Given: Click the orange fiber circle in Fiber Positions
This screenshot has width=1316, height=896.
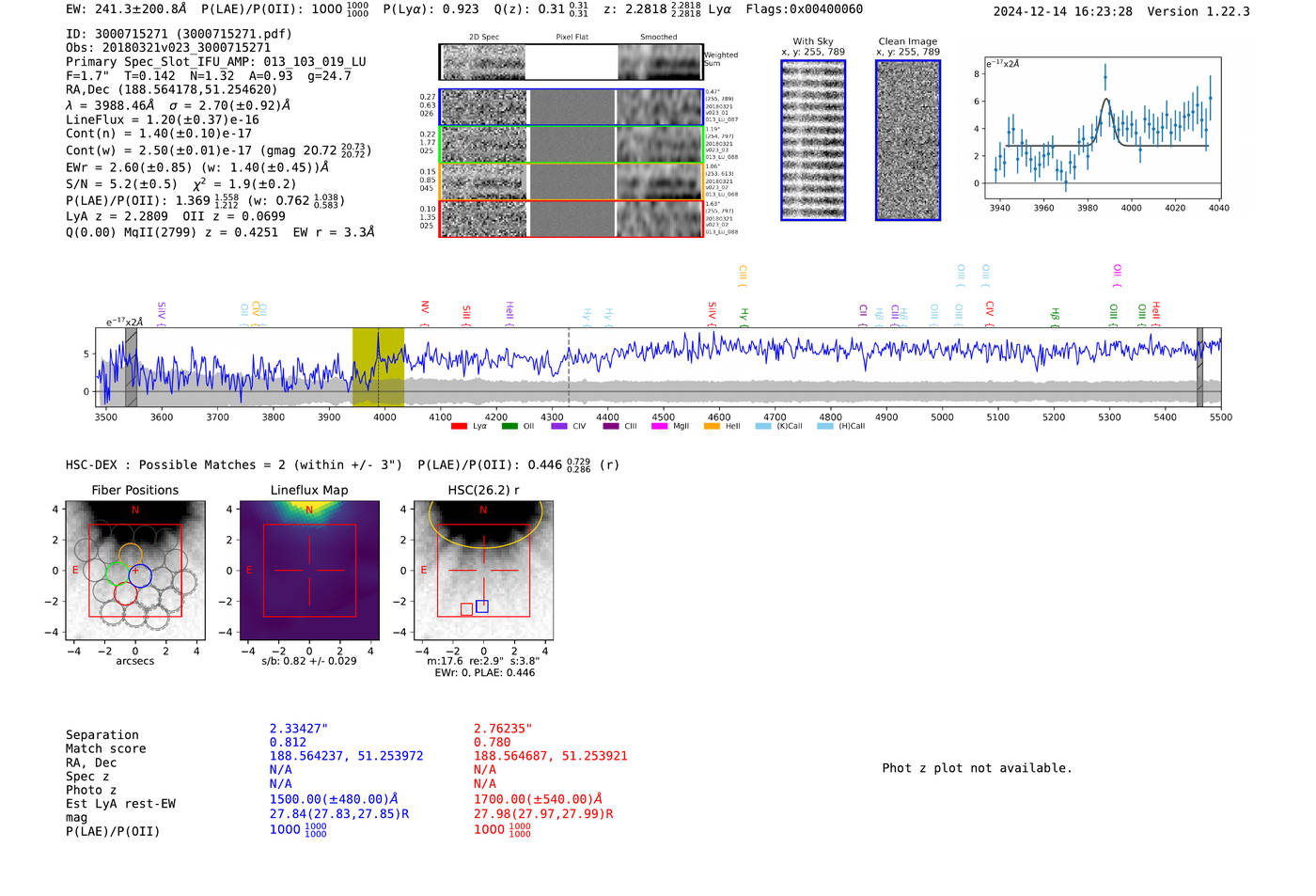Looking at the screenshot, I should coord(131,555).
